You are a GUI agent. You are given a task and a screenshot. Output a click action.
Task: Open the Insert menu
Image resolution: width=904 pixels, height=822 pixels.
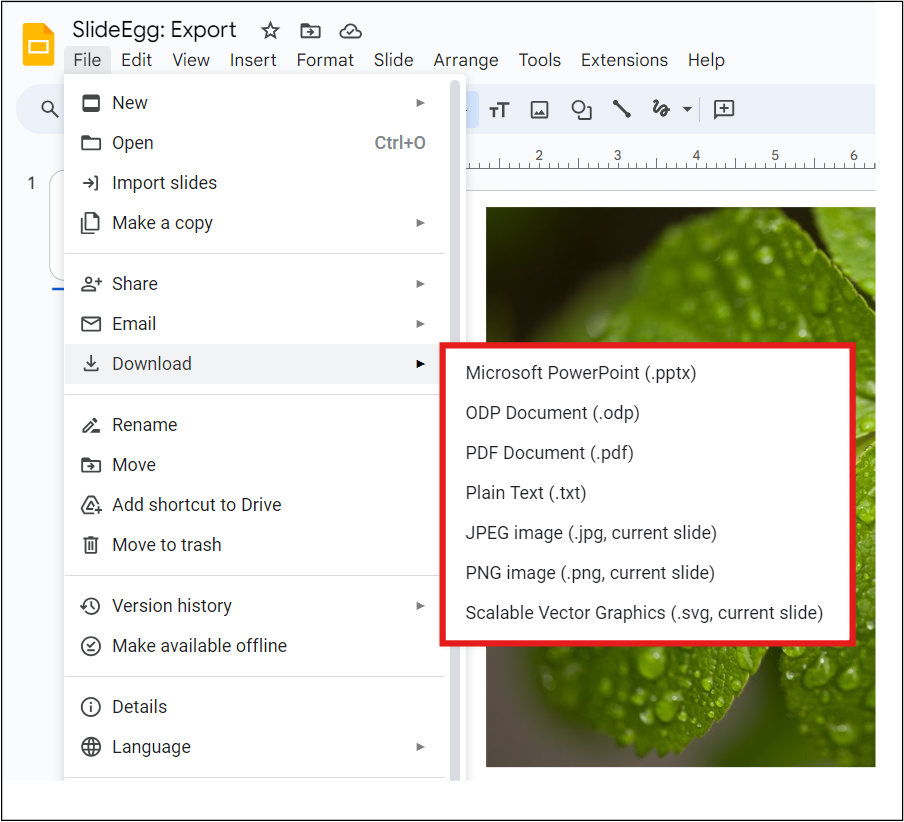tap(253, 60)
